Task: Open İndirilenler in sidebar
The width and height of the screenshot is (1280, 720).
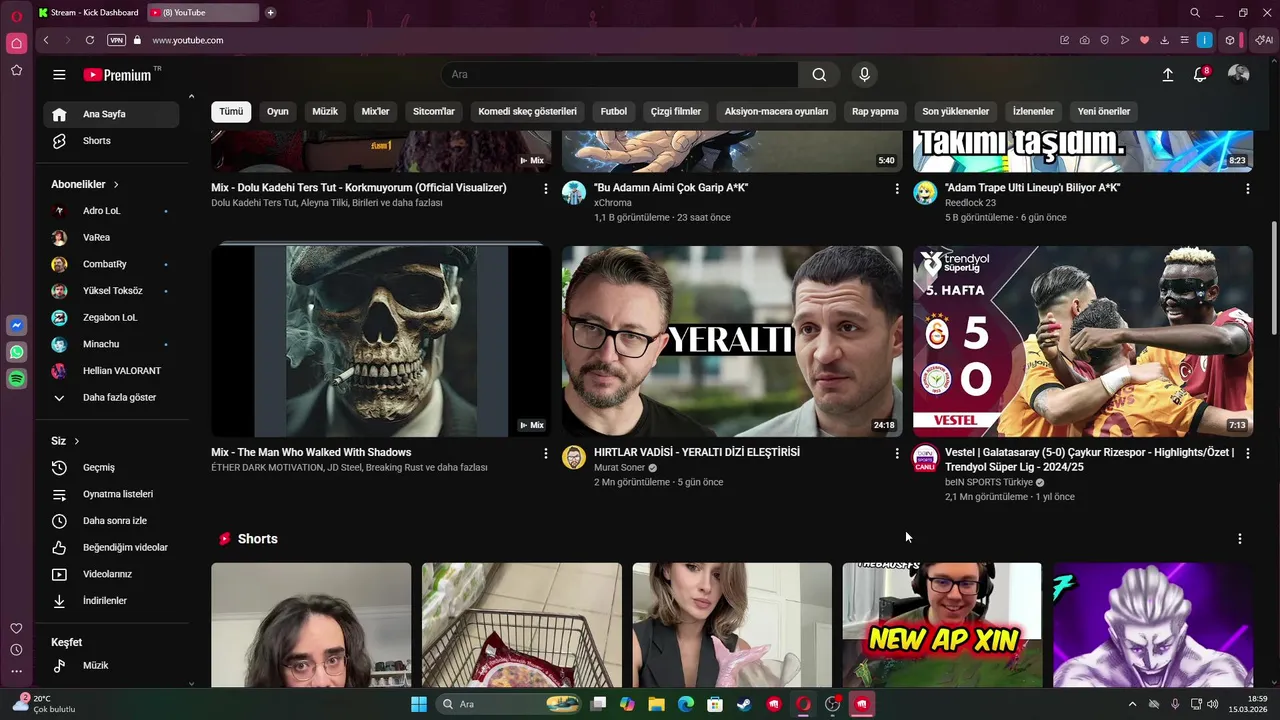Action: coord(111,601)
